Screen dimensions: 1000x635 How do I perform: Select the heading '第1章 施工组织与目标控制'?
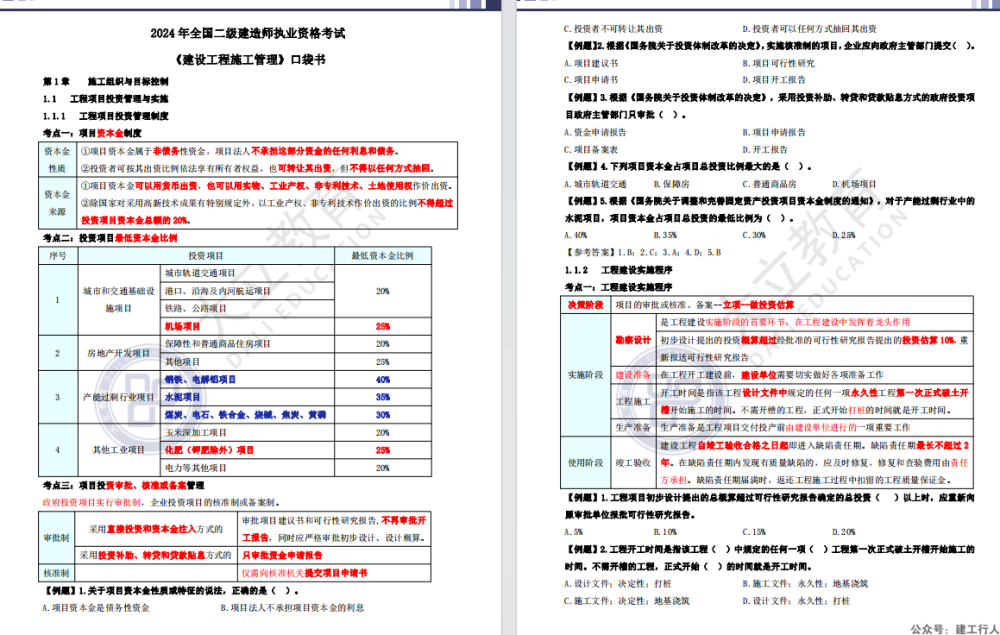point(106,82)
